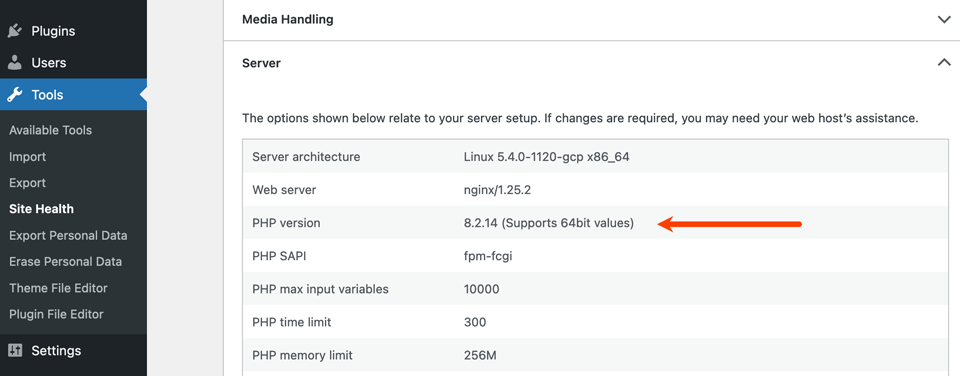Select the Web server label
The image size is (960, 376).
284,190
